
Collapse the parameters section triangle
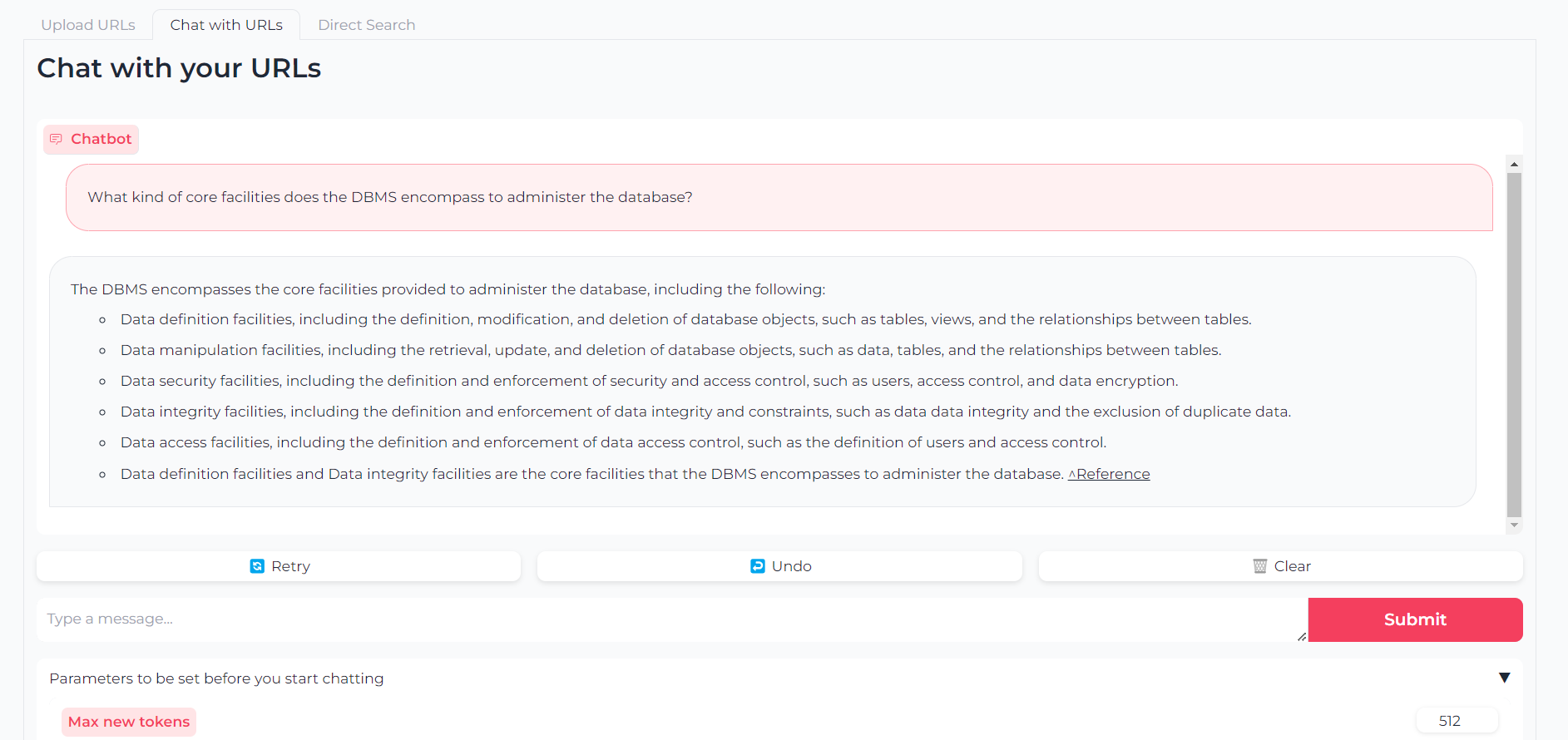pos(1504,678)
